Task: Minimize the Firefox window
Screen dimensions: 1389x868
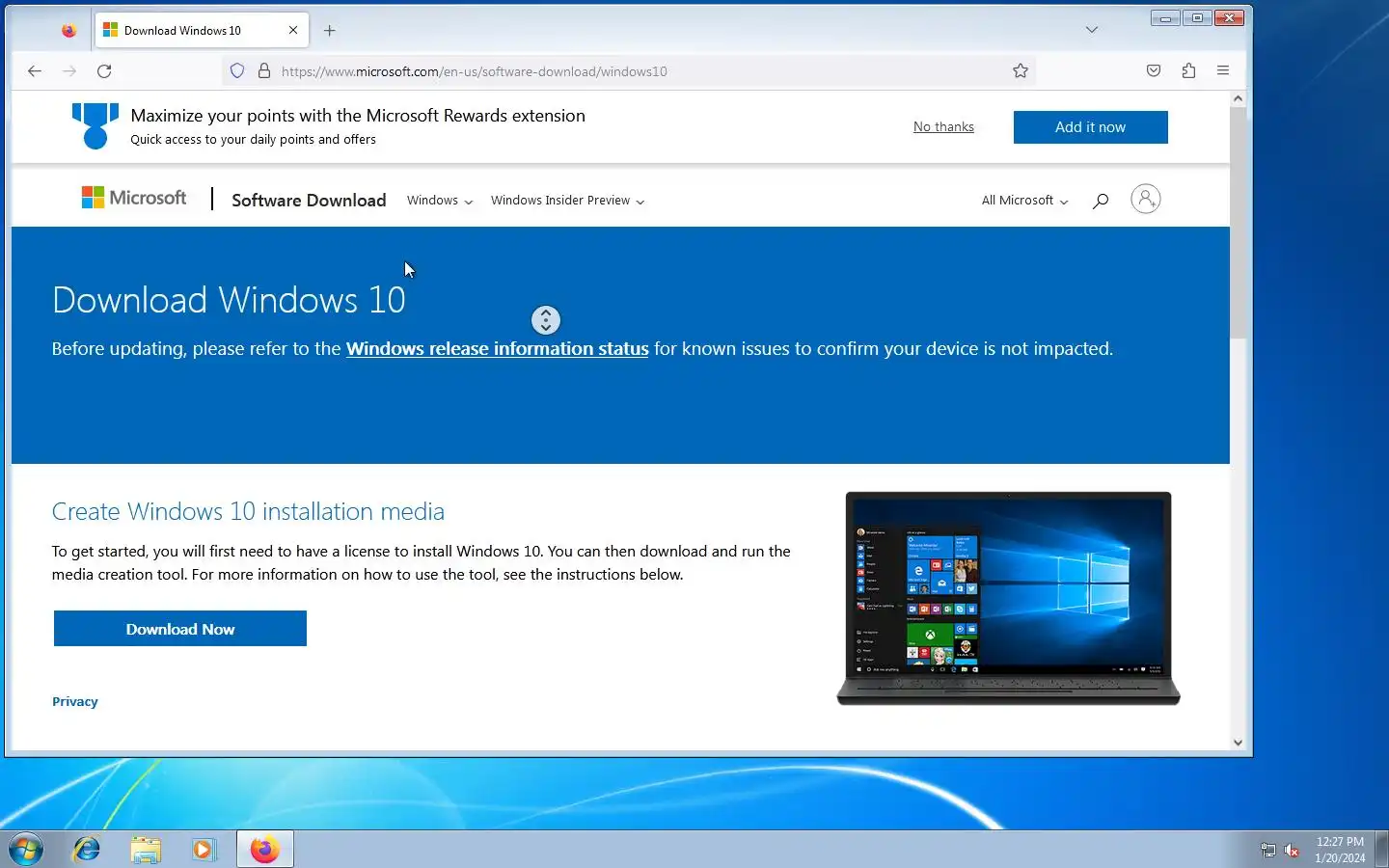Action: (1165, 18)
